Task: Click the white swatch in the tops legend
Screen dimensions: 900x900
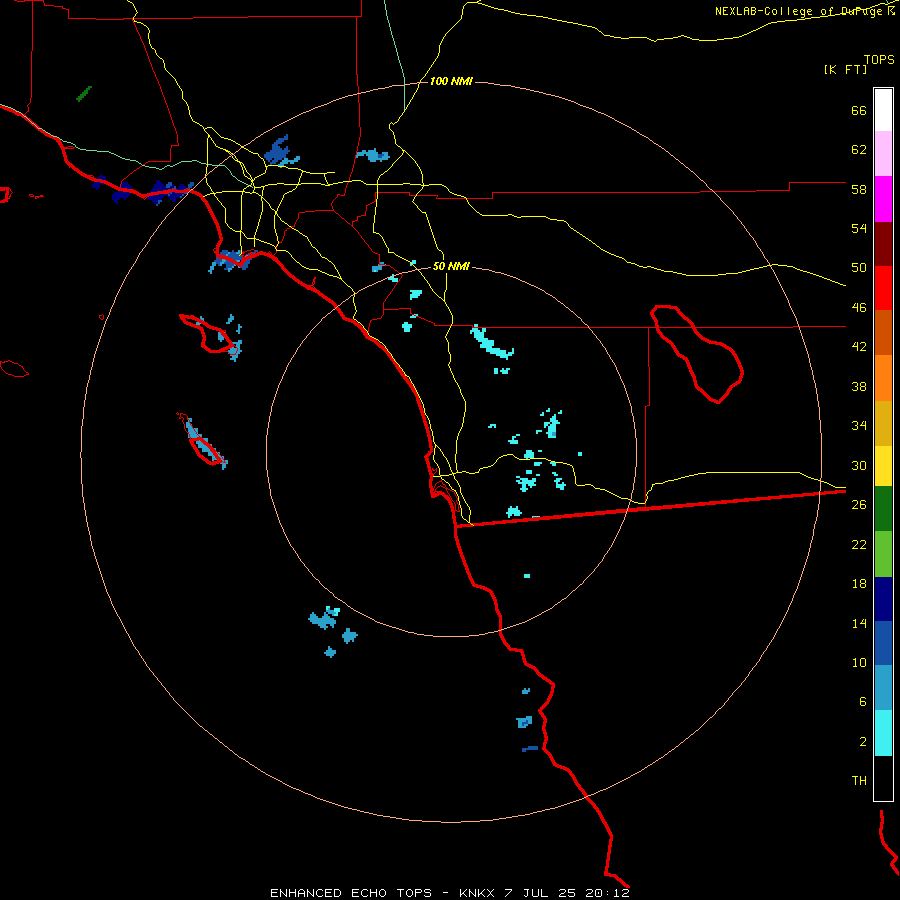Action: tap(883, 110)
